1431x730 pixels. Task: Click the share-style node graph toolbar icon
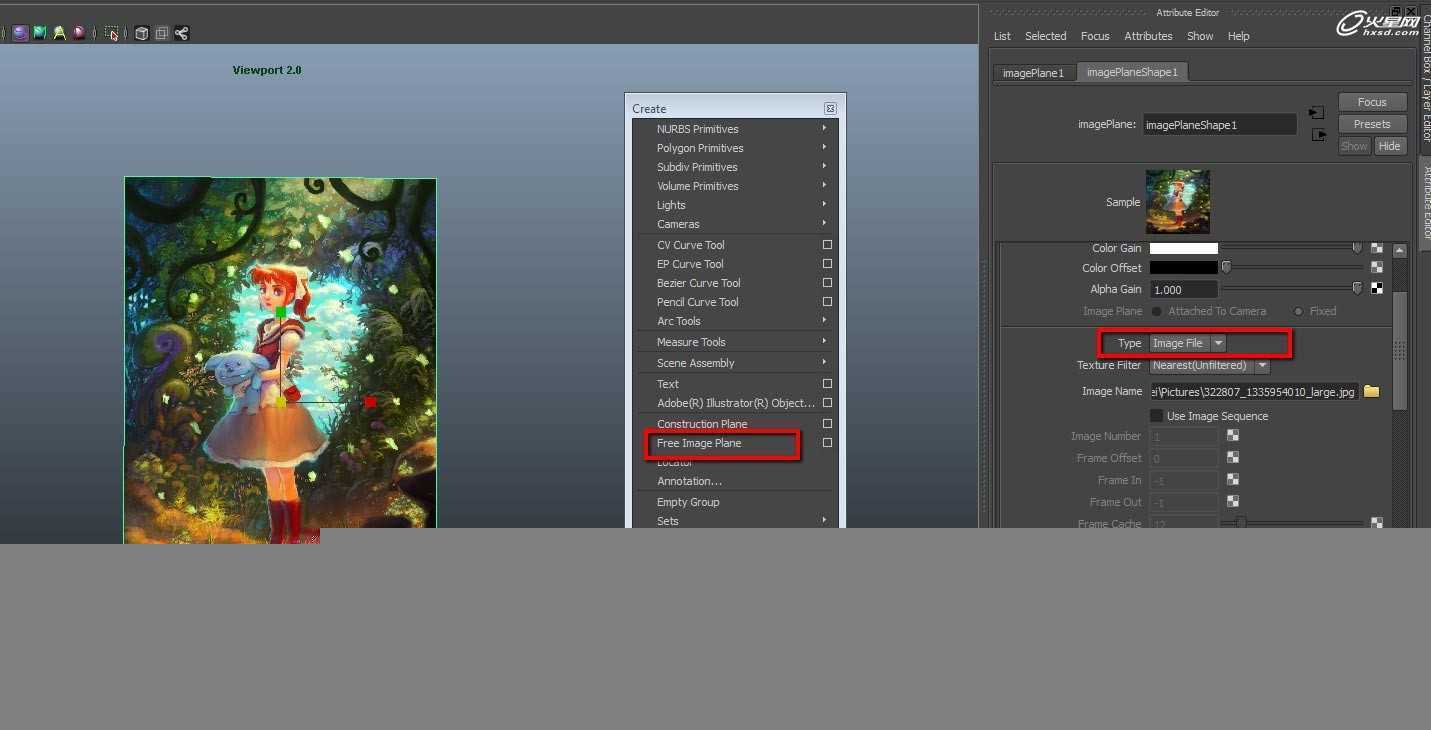pos(181,33)
